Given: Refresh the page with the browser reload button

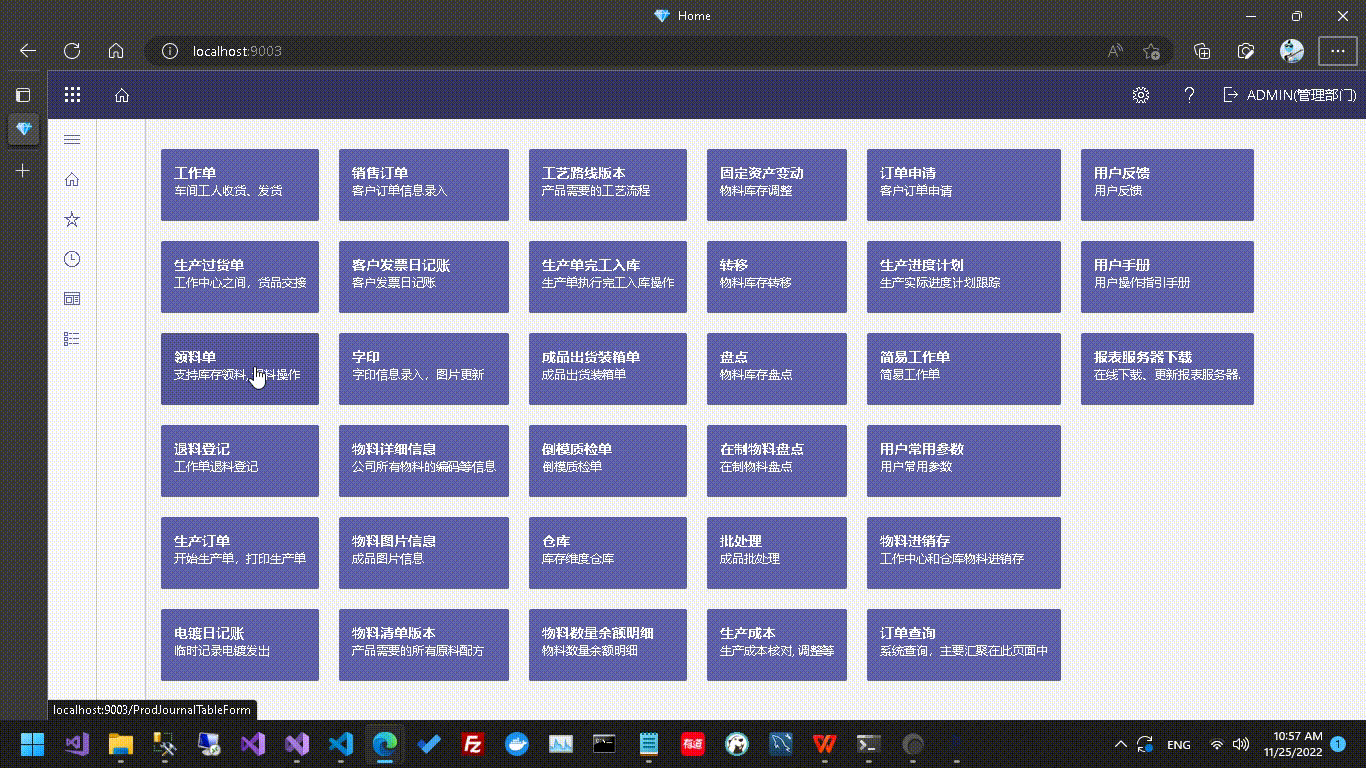Looking at the screenshot, I should pyautogui.click(x=72, y=51).
